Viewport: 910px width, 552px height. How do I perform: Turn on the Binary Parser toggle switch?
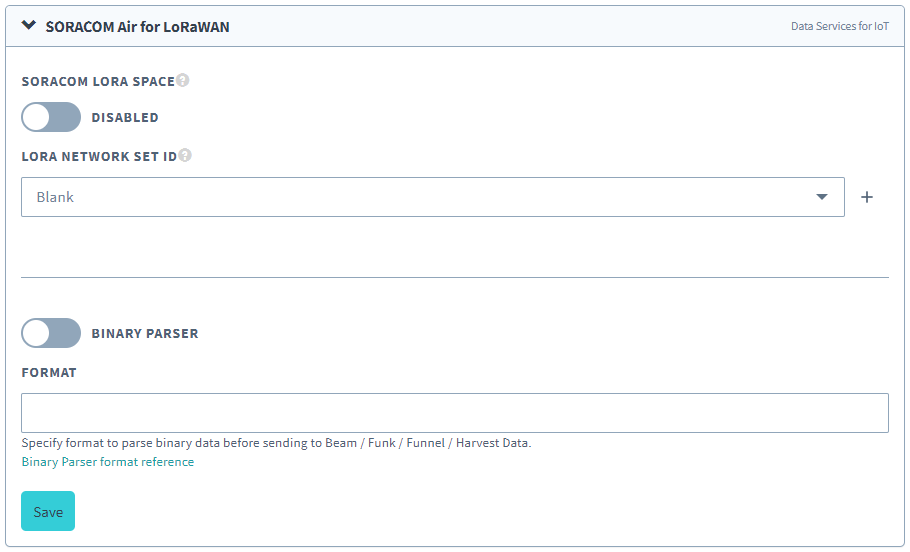click(51, 333)
